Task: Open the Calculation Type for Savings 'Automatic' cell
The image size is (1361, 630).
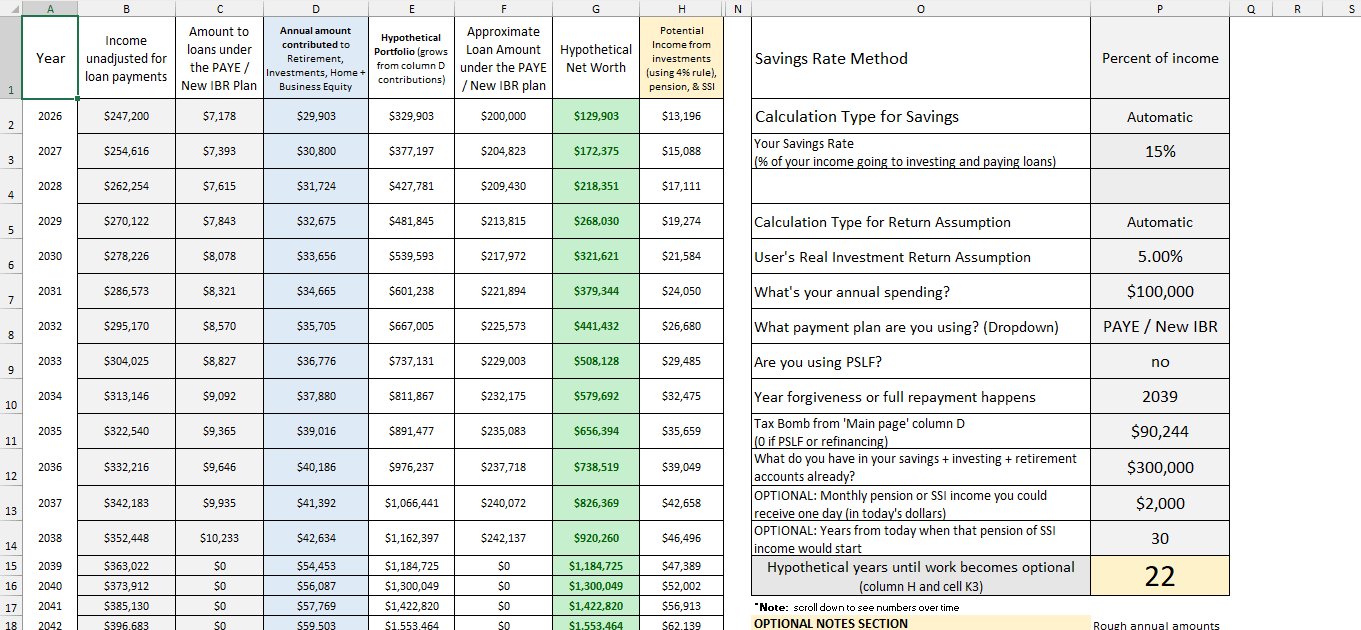Action: coord(1159,117)
